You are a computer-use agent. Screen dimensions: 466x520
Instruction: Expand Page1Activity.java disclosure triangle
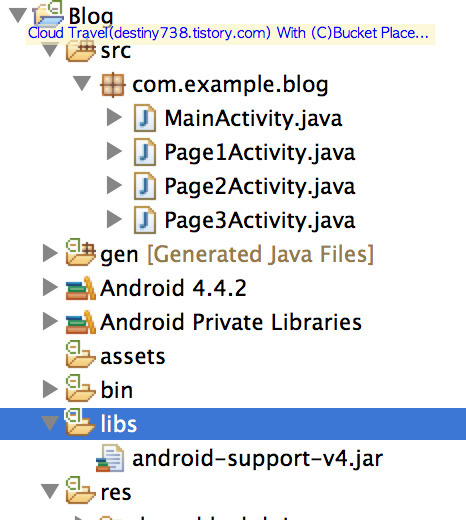coord(114,151)
